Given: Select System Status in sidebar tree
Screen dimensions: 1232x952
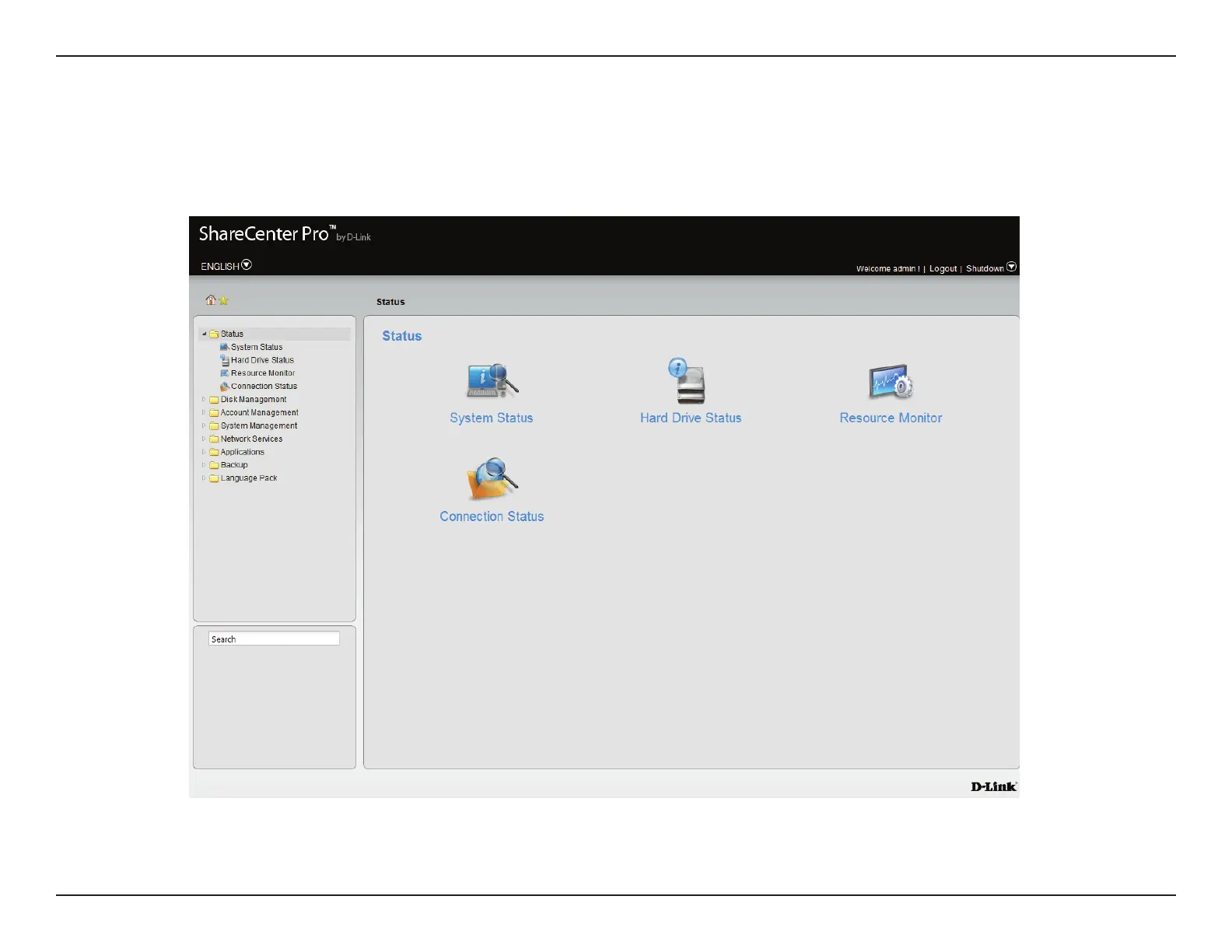Looking at the screenshot, I should coord(256,348).
